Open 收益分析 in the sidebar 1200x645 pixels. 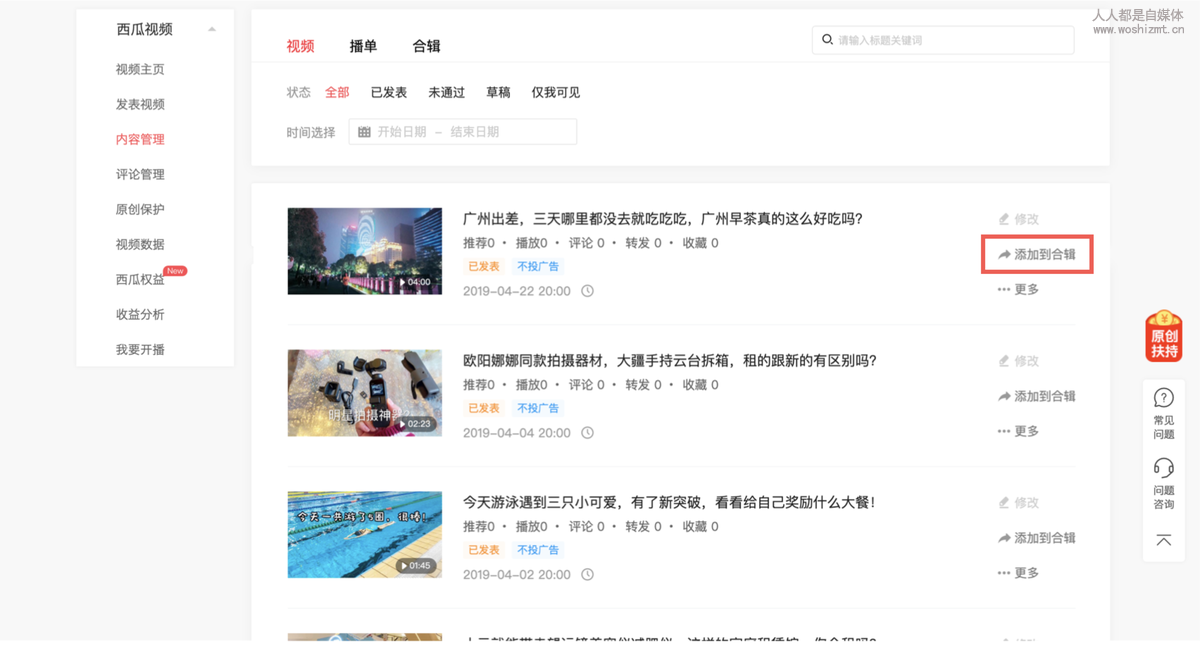(x=140, y=314)
